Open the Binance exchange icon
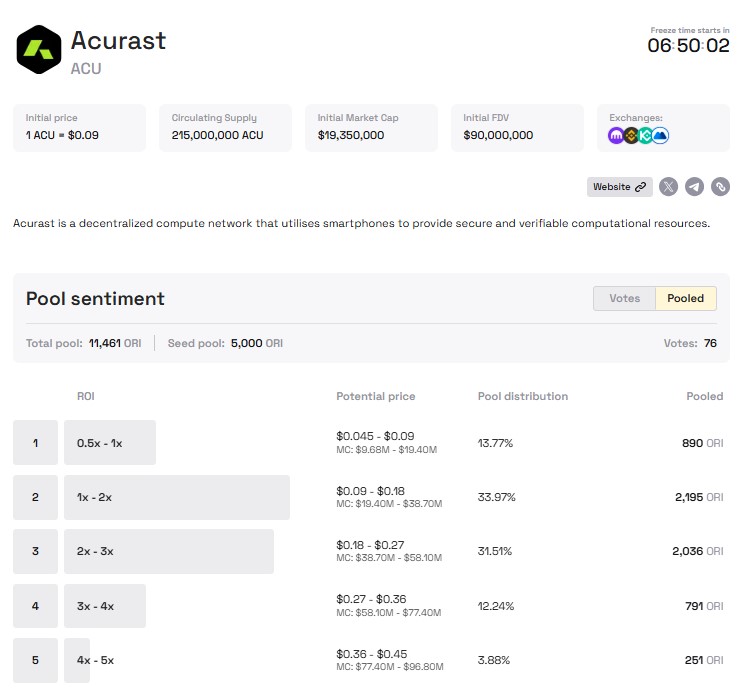Viewport: 753px width, 691px height. click(631, 136)
